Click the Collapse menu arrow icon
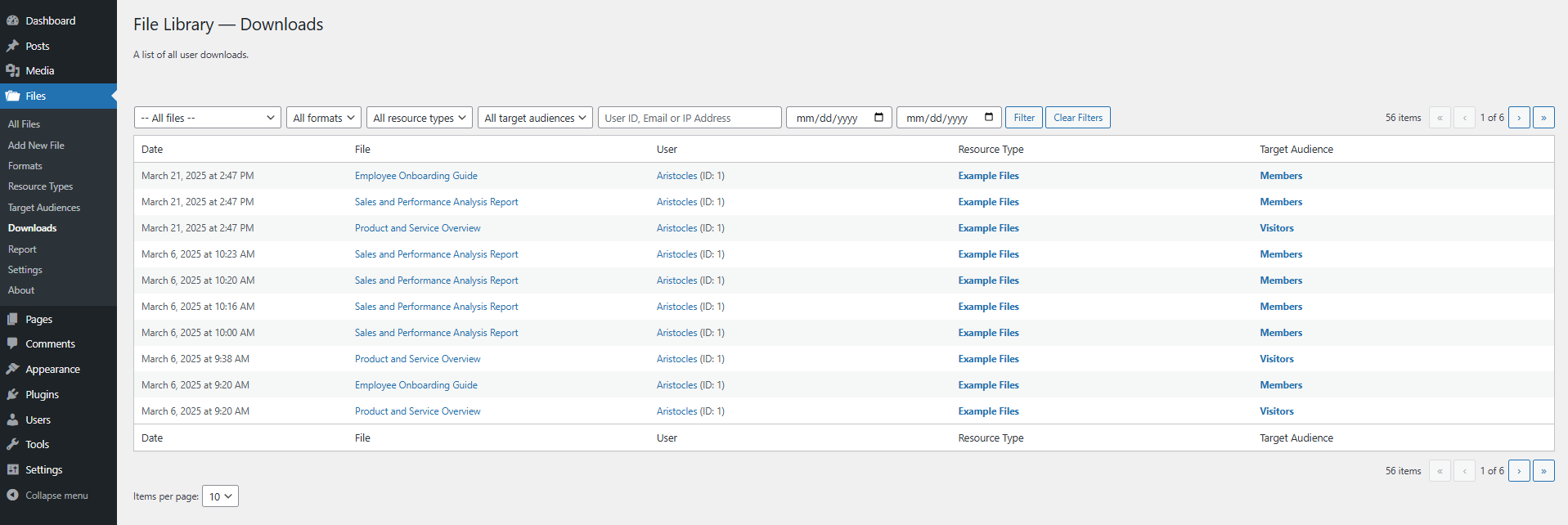The height and width of the screenshot is (525, 1568). pos(13,495)
